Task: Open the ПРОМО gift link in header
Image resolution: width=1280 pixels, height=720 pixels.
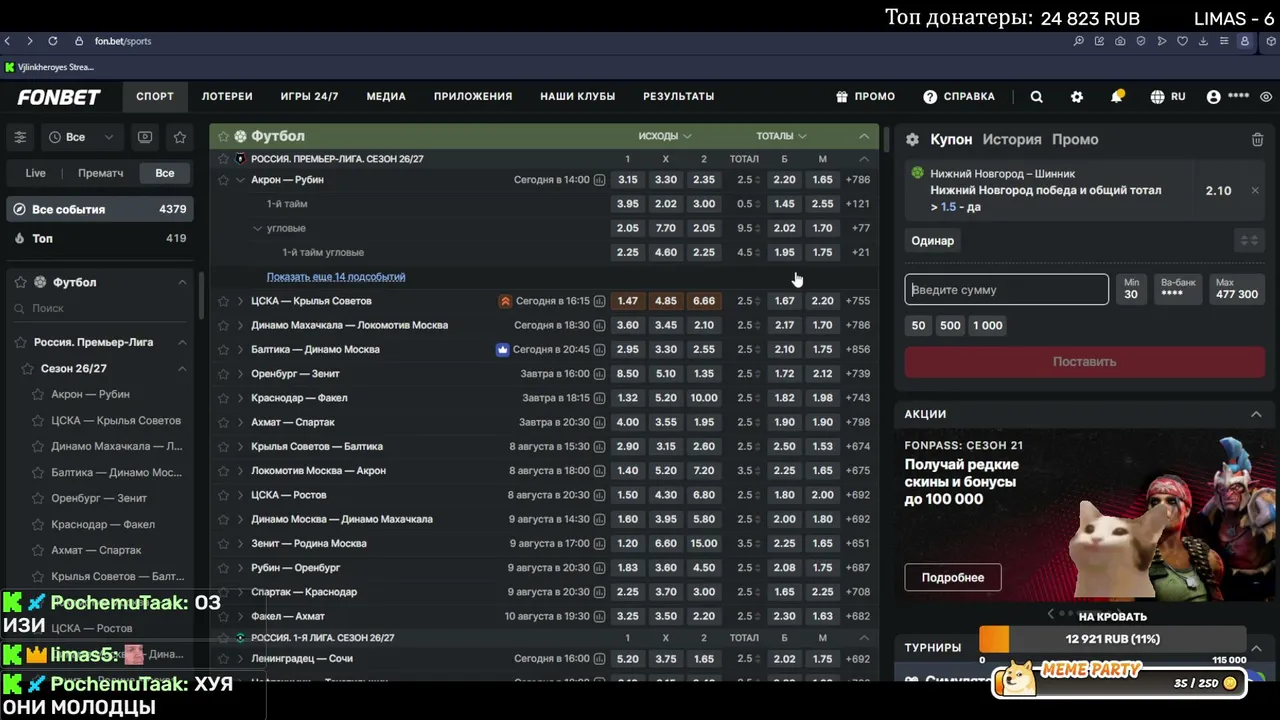Action: tap(866, 97)
